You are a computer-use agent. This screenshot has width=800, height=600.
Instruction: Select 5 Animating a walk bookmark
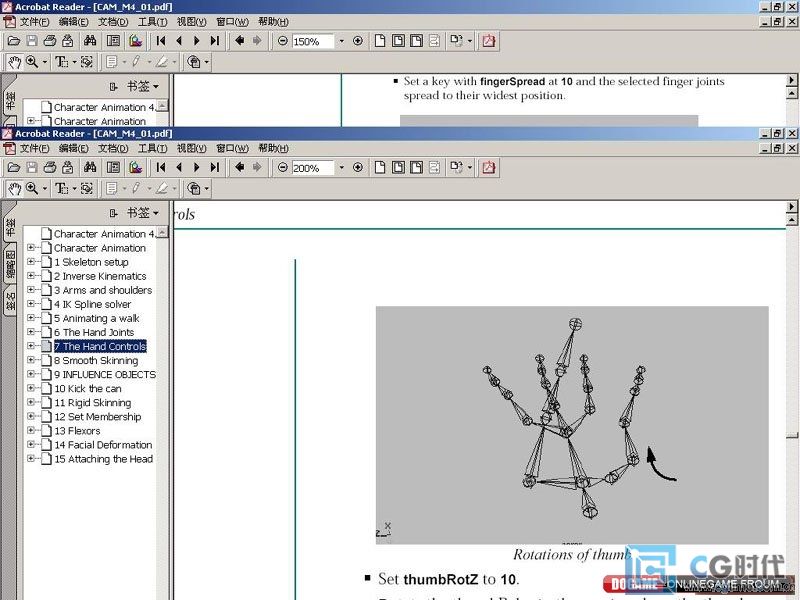97,318
